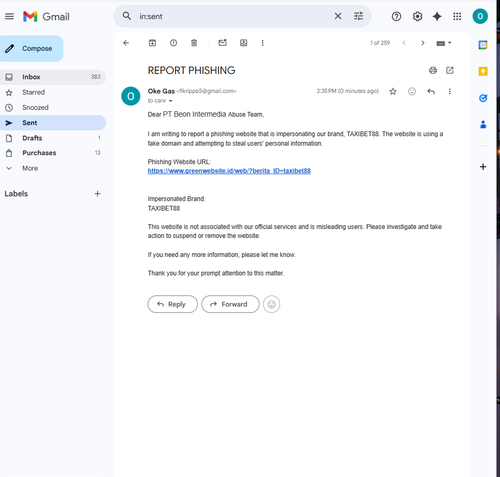Open the input tools dropdown

[x=444, y=43]
